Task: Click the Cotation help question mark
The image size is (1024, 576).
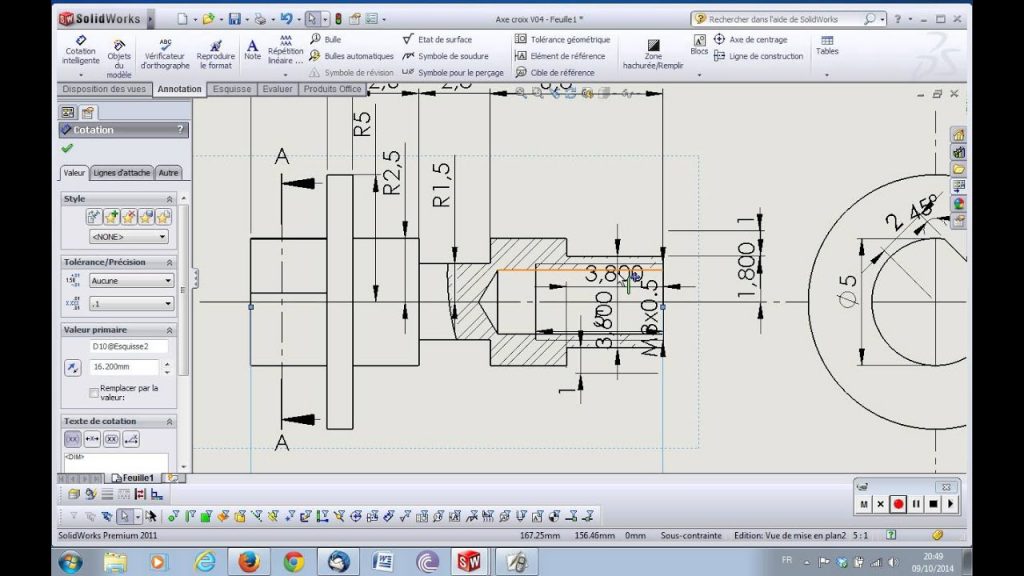Action: coord(180,129)
